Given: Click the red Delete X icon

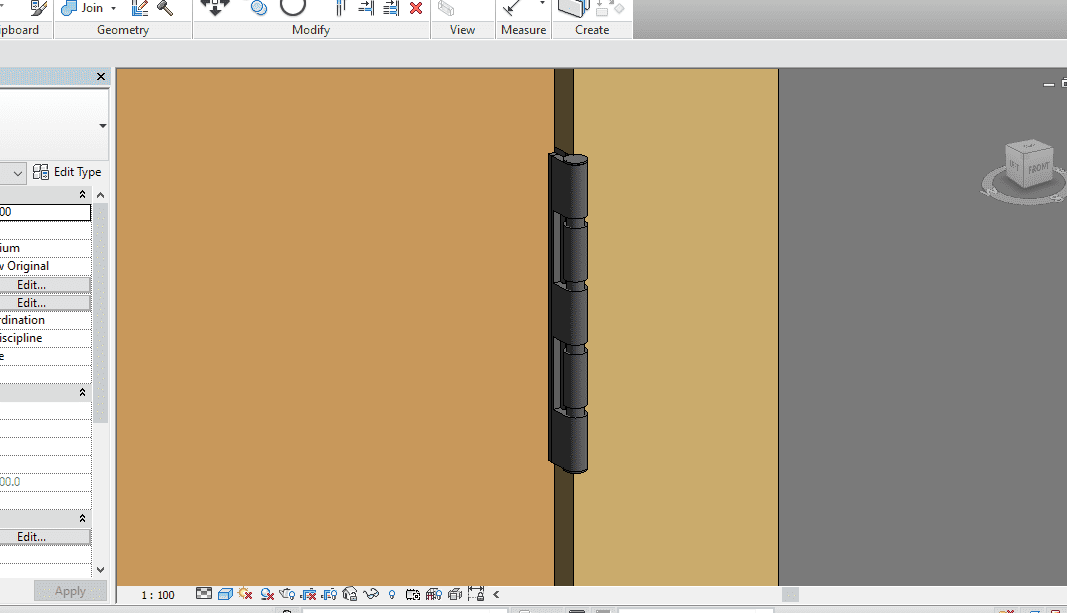Looking at the screenshot, I should (416, 8).
